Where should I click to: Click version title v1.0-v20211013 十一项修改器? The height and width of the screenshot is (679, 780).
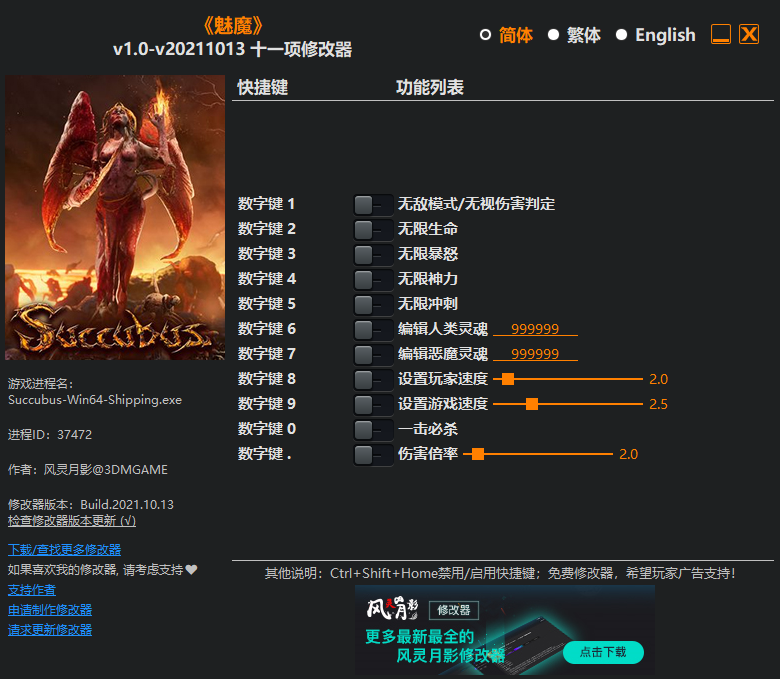(233, 49)
